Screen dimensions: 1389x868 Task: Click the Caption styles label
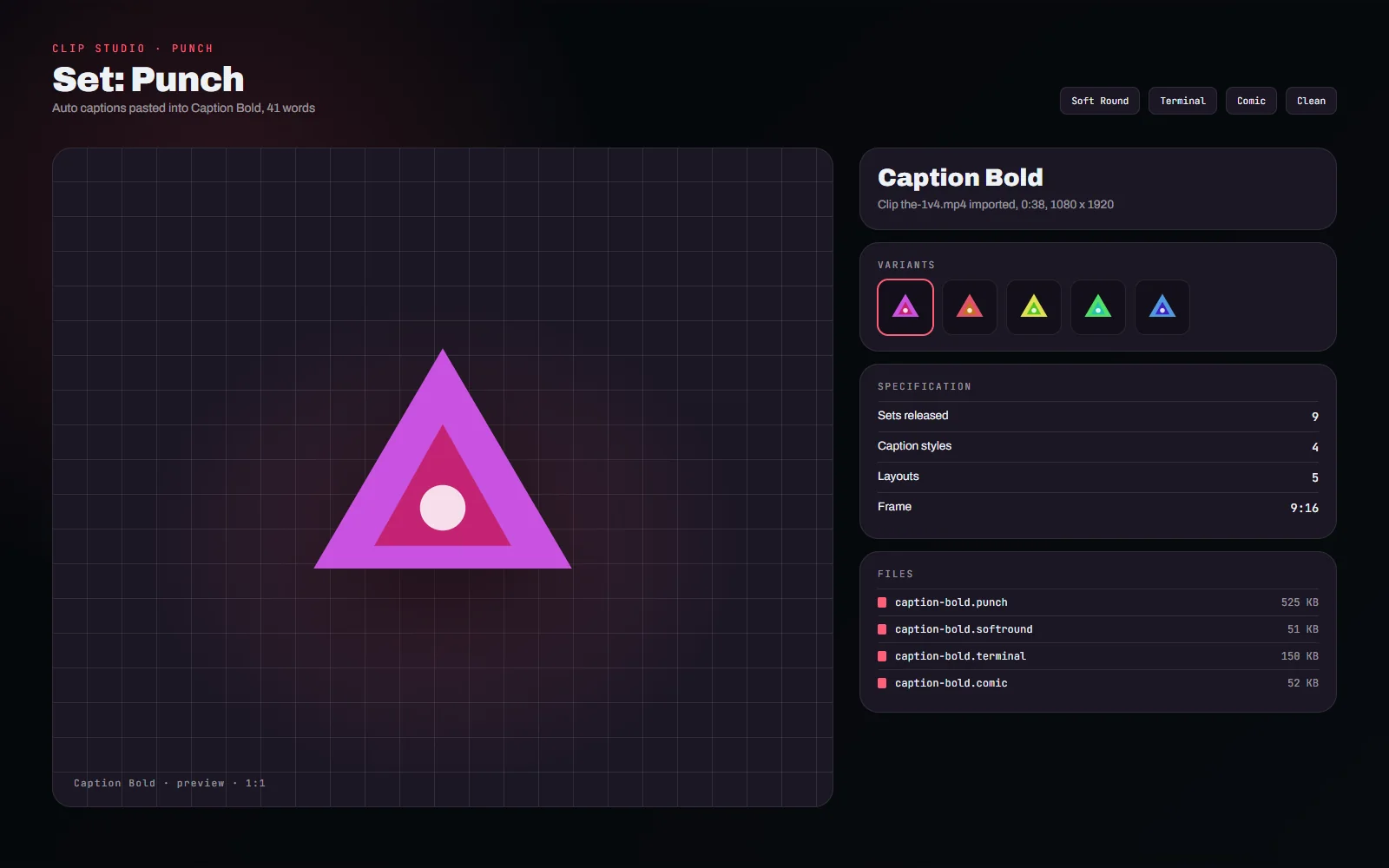click(914, 446)
